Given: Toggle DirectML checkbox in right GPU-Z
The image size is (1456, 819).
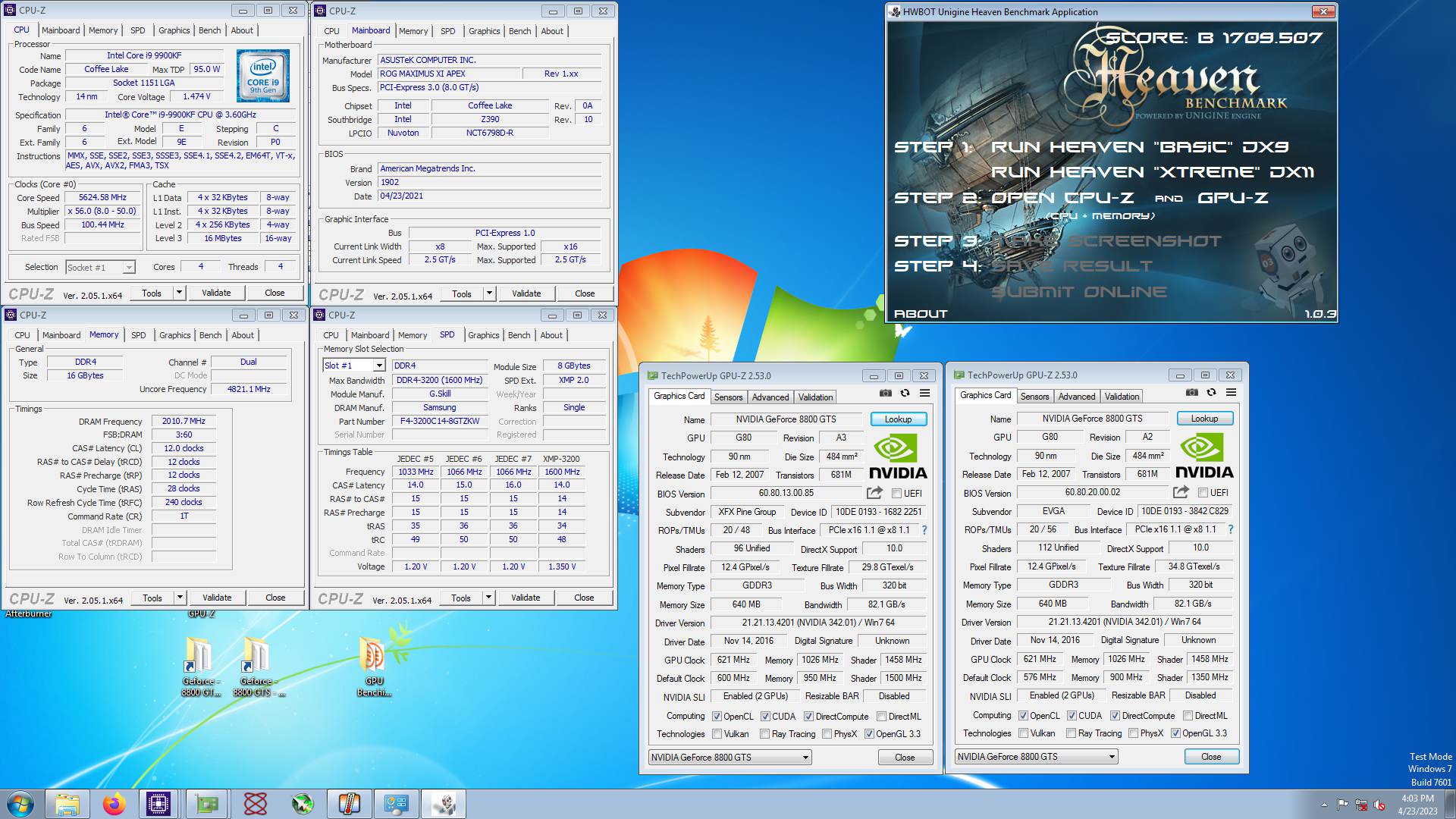Looking at the screenshot, I should [1188, 716].
